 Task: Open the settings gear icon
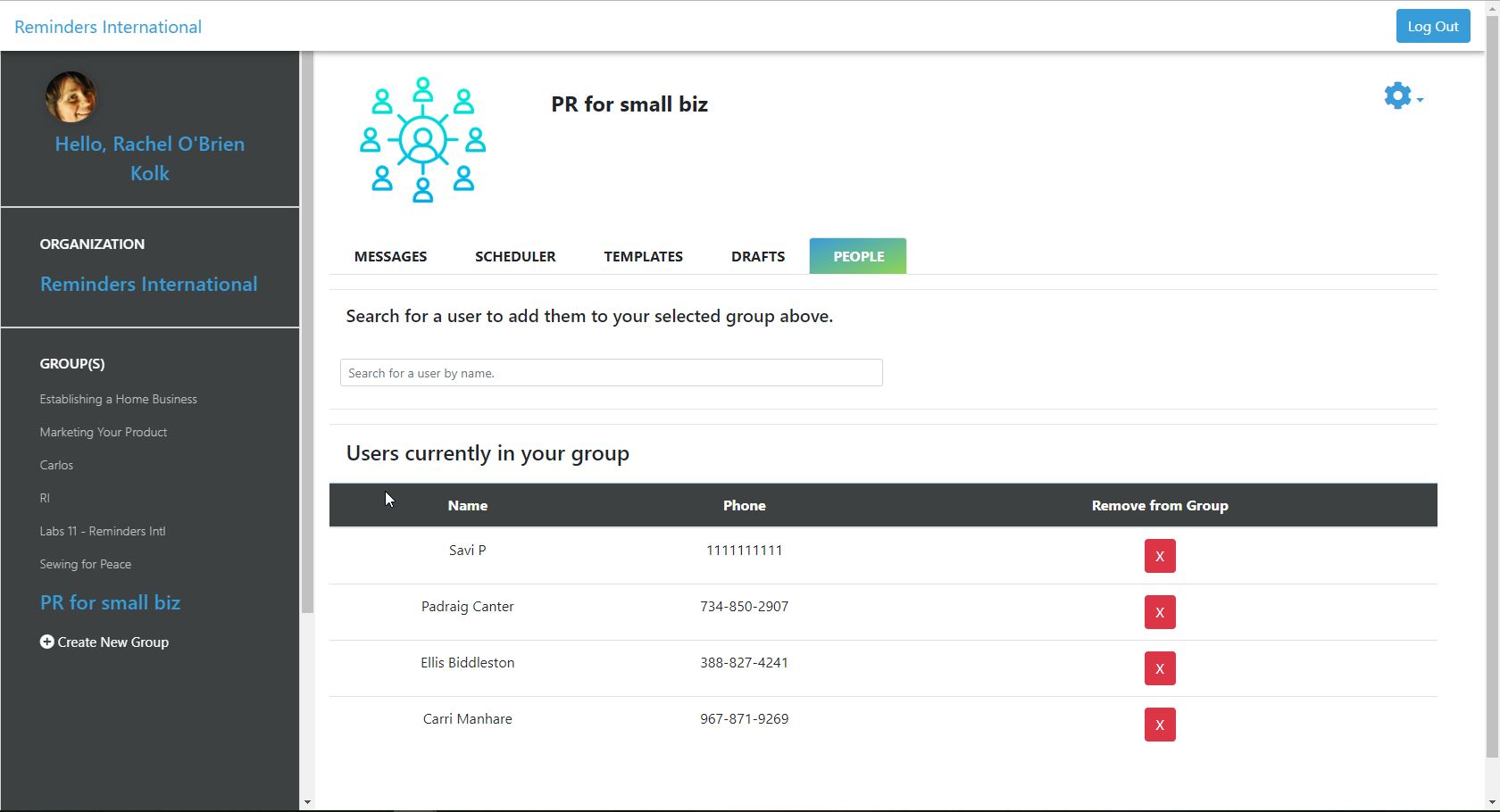tap(1396, 95)
